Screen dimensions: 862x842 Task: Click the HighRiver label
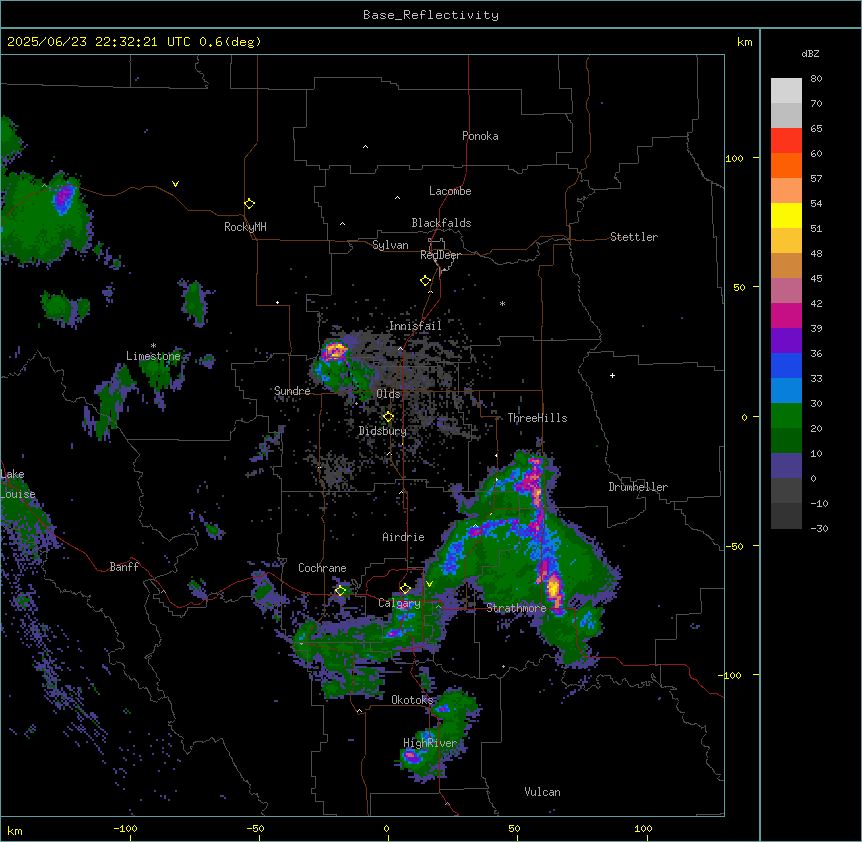430,743
